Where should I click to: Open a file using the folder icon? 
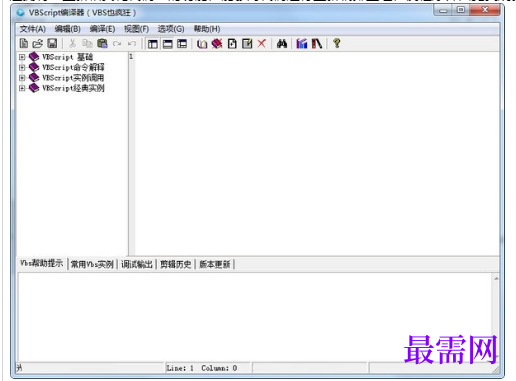coord(38,44)
